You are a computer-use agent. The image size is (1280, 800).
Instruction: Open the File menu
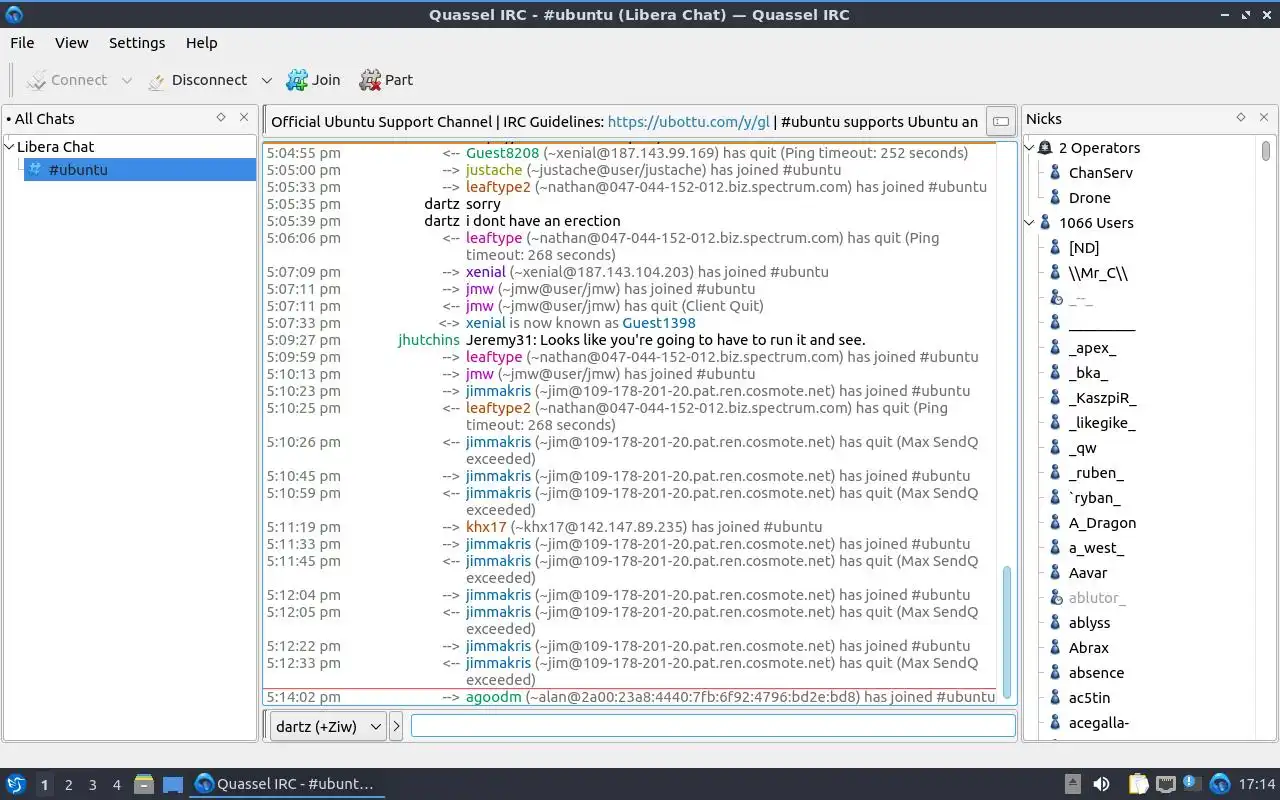(x=22, y=43)
